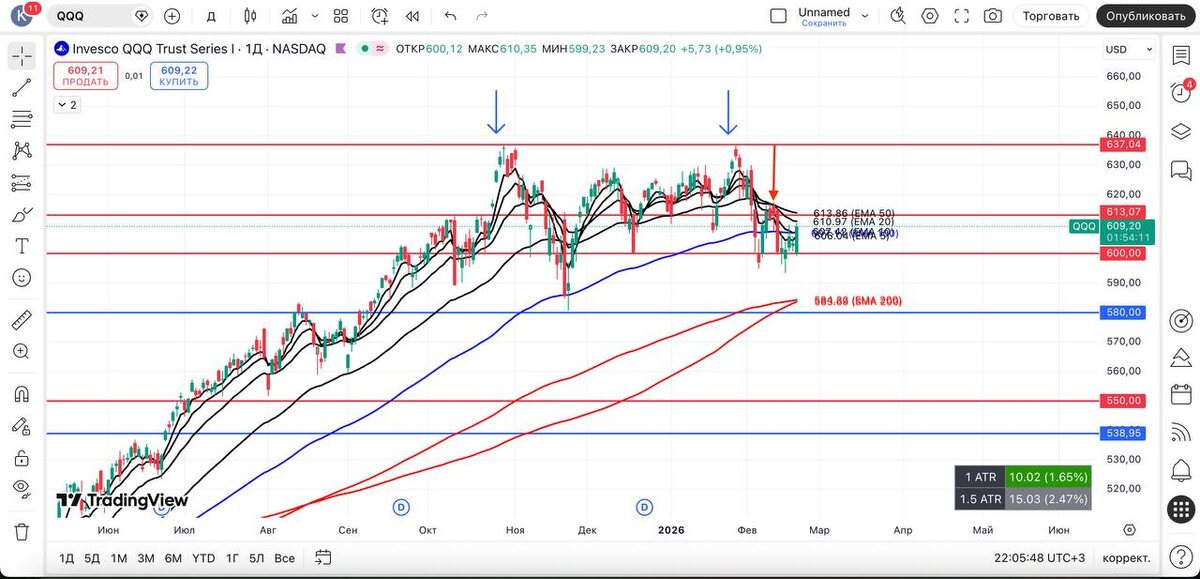1200x579 pixels.
Task: Toggle the layout selection square
Action: coord(779,16)
